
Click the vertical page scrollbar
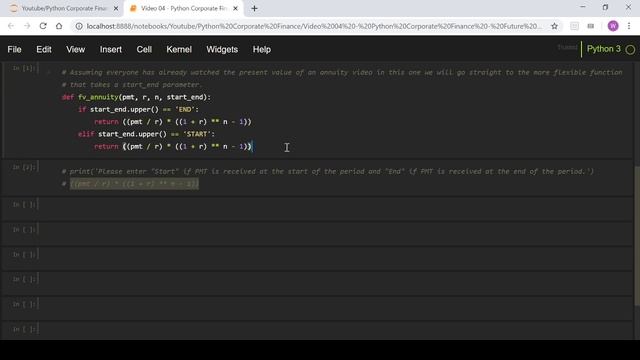637,236
